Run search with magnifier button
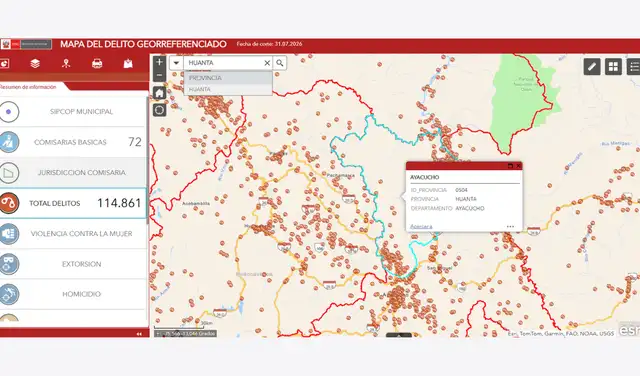640x376 pixels. (280, 63)
